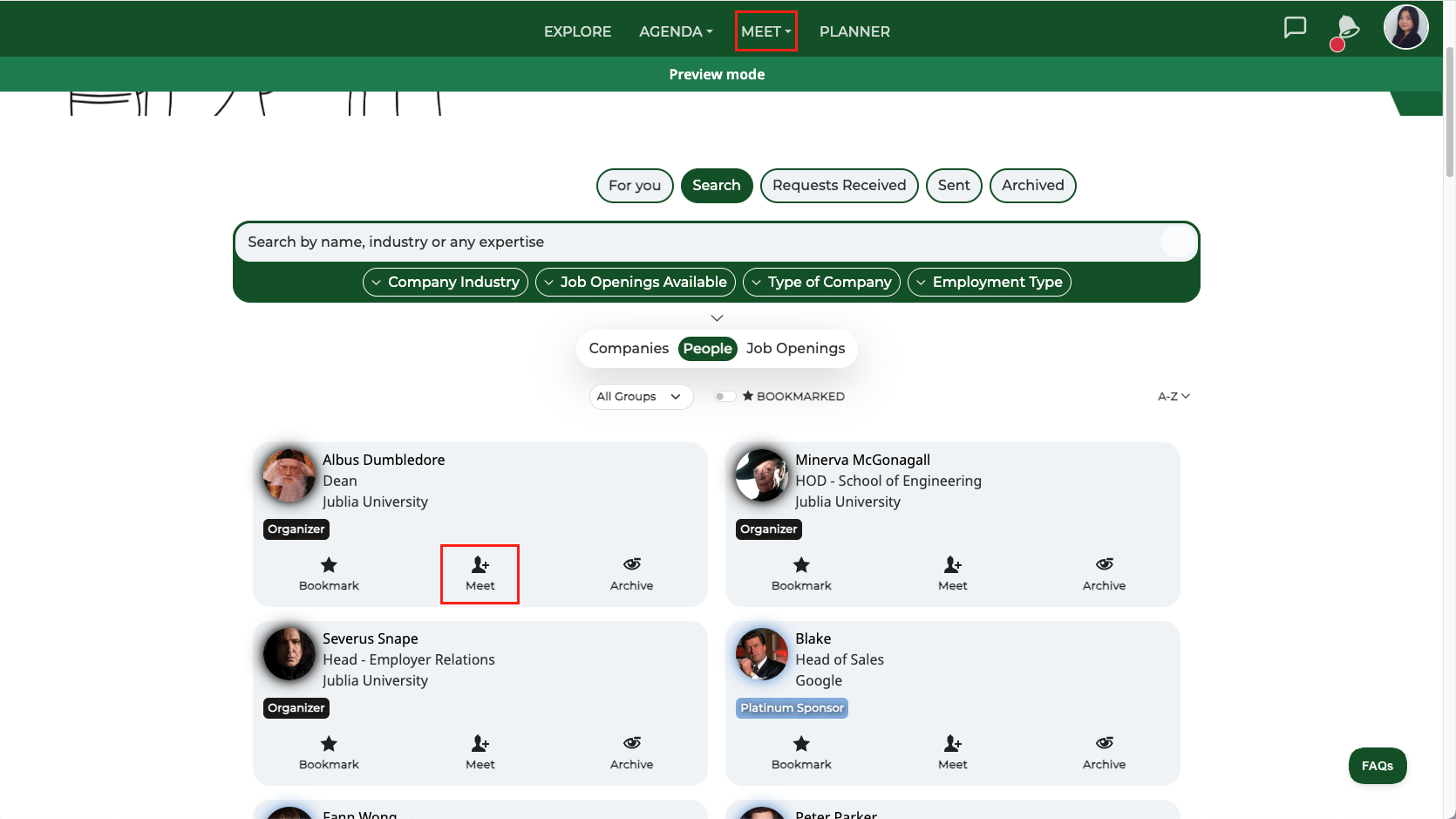The width and height of the screenshot is (1456, 819).
Task: Click 'Head of Sales' text
Action: click(x=840, y=659)
